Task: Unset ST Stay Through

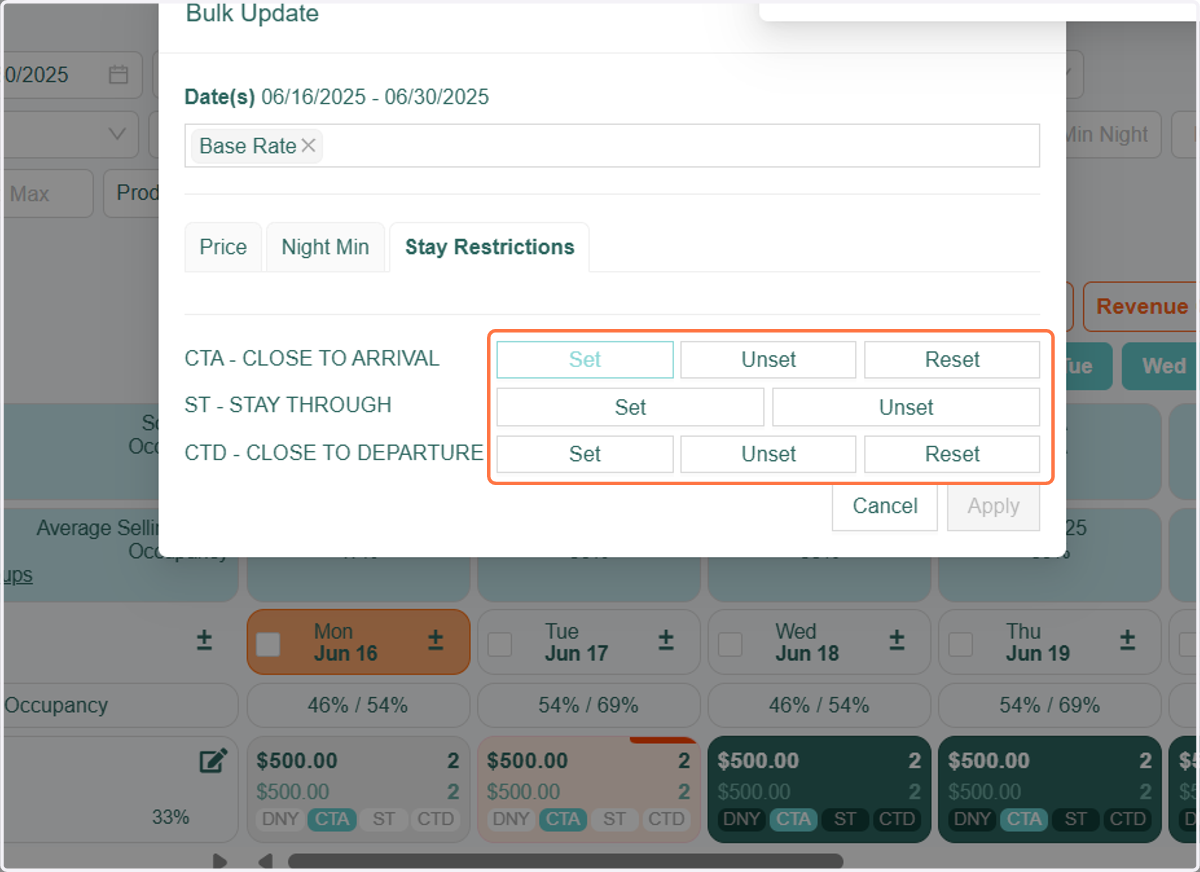Action: (x=906, y=407)
